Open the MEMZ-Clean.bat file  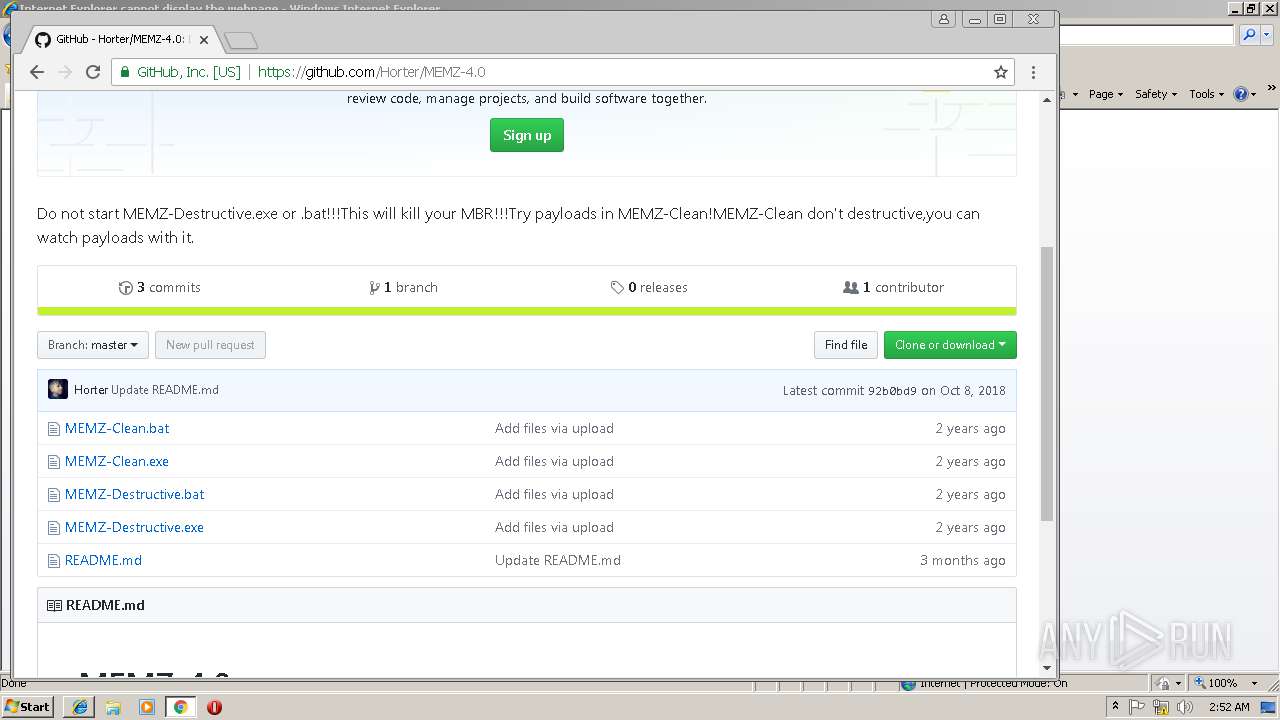click(117, 428)
